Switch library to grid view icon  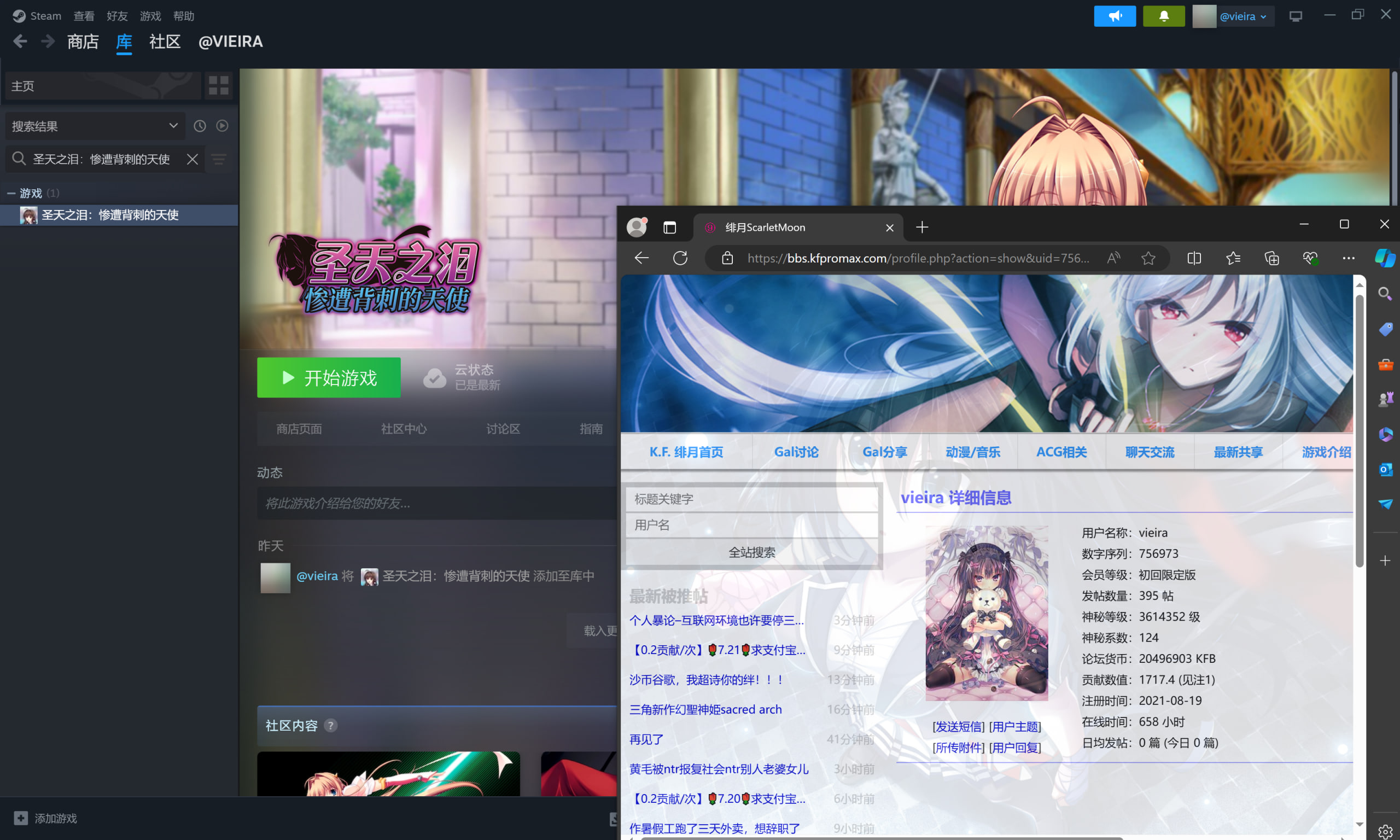point(218,85)
